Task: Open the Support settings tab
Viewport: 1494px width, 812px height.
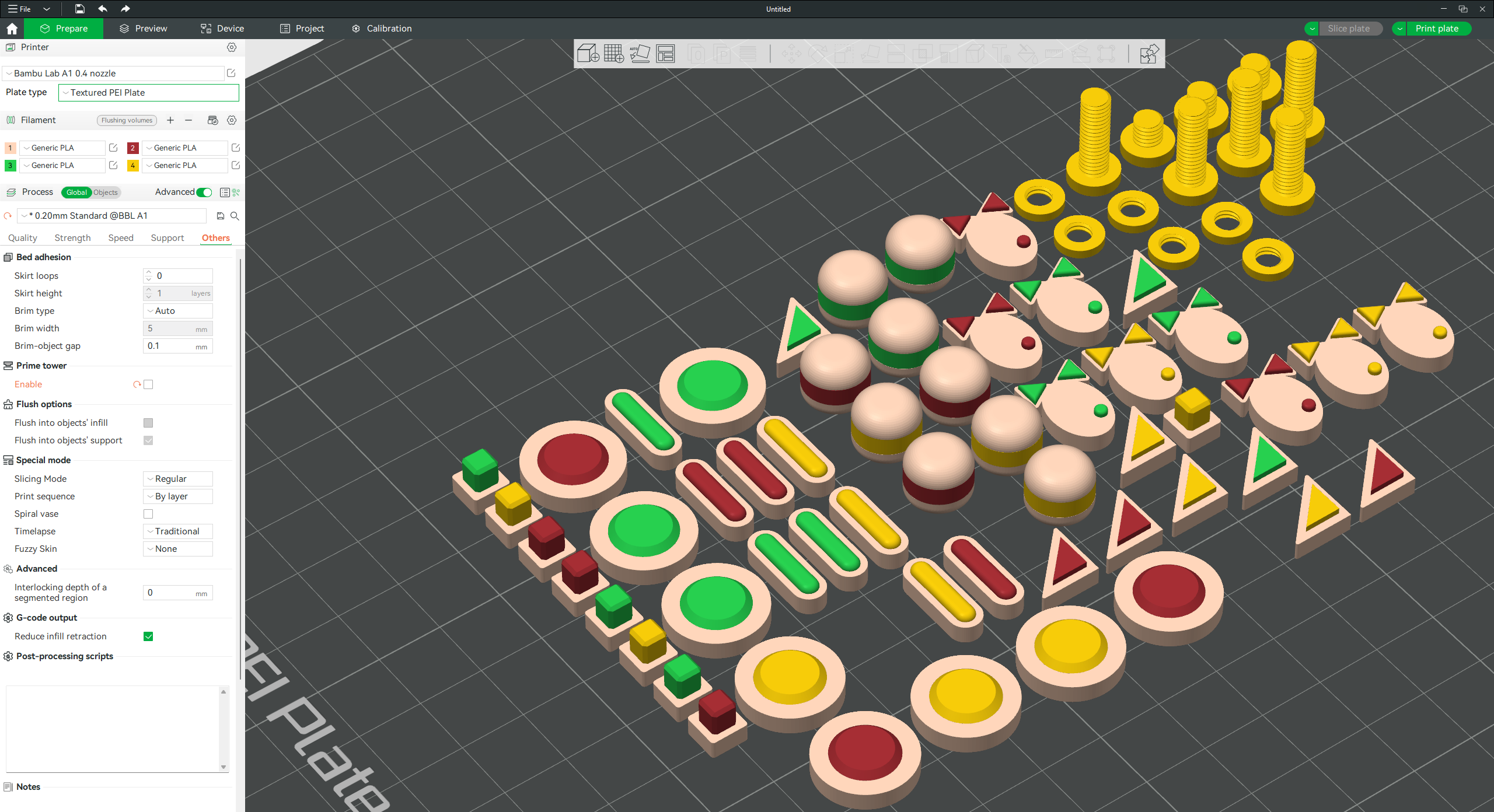Action: [167, 238]
